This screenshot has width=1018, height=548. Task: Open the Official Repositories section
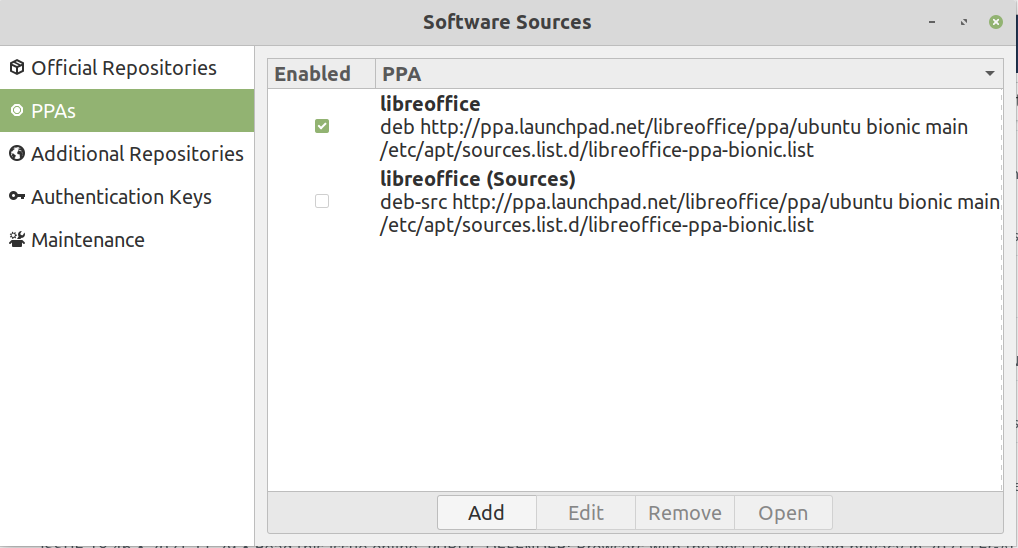pos(124,68)
